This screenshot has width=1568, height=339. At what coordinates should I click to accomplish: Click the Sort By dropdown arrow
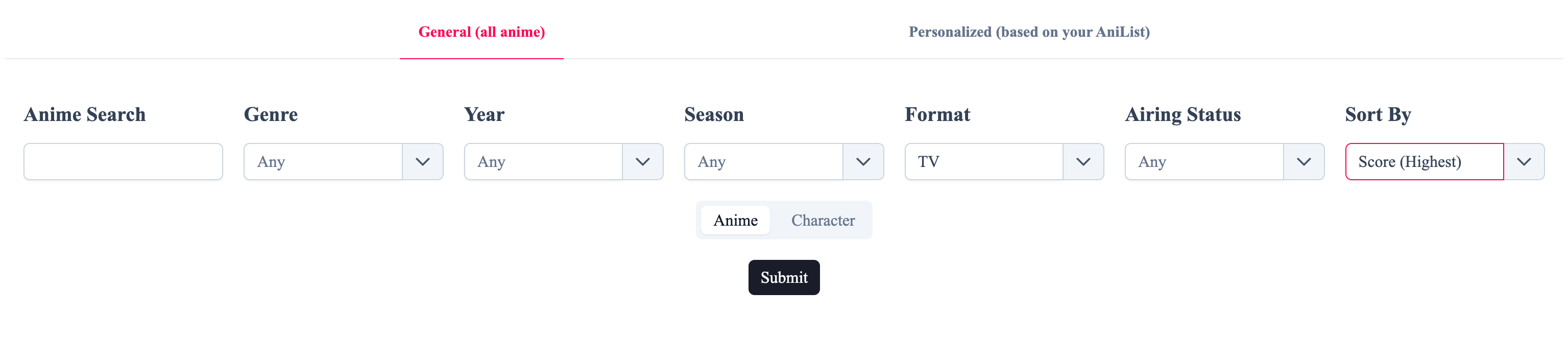1525,161
